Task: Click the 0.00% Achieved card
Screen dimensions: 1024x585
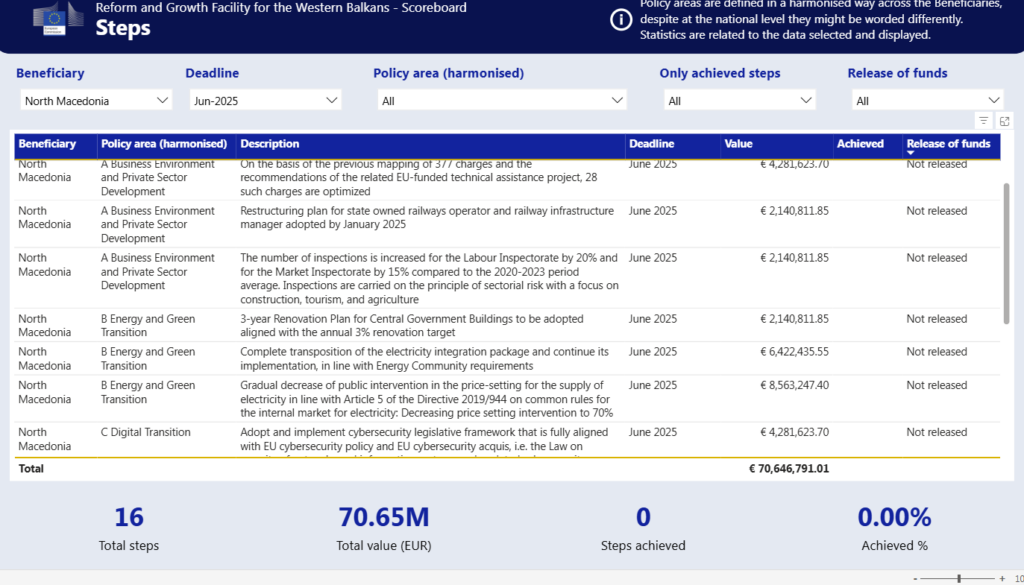Action: tap(894, 528)
